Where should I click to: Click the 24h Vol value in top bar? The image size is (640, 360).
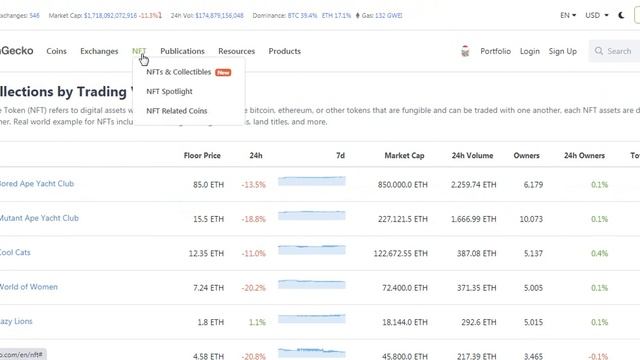[219, 16]
